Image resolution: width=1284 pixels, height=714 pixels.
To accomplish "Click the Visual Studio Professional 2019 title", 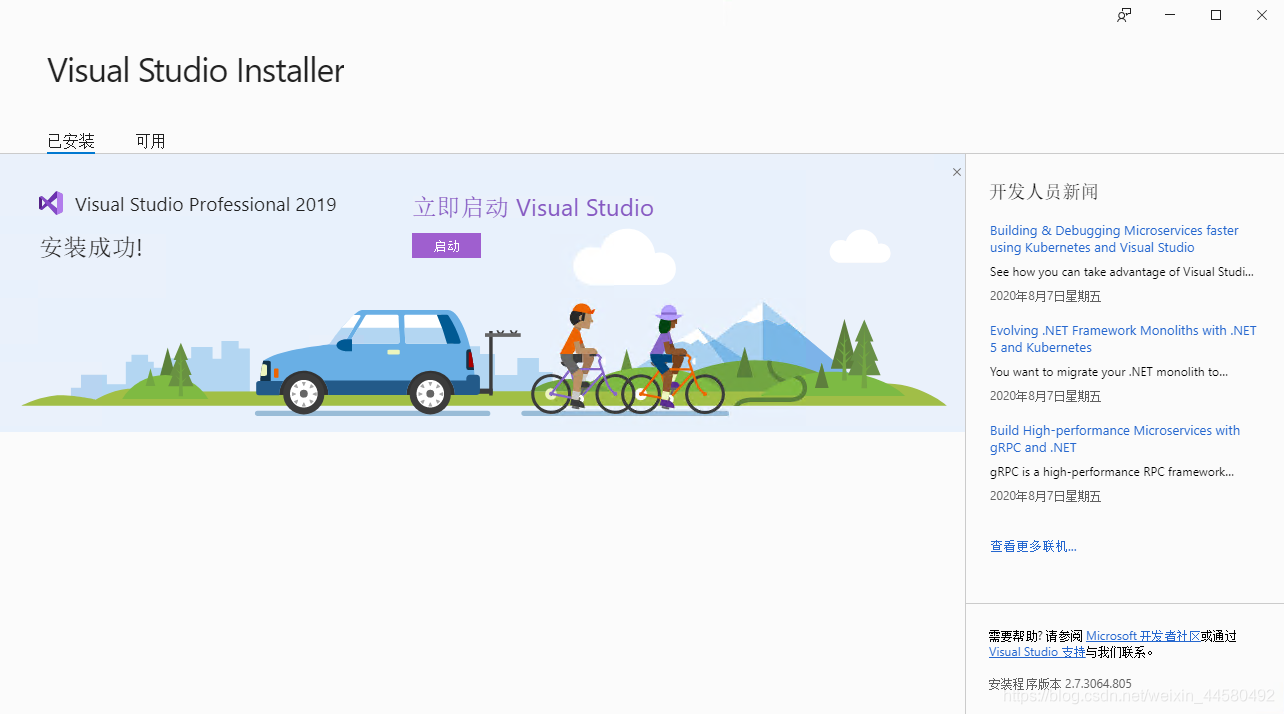I will point(206,204).
